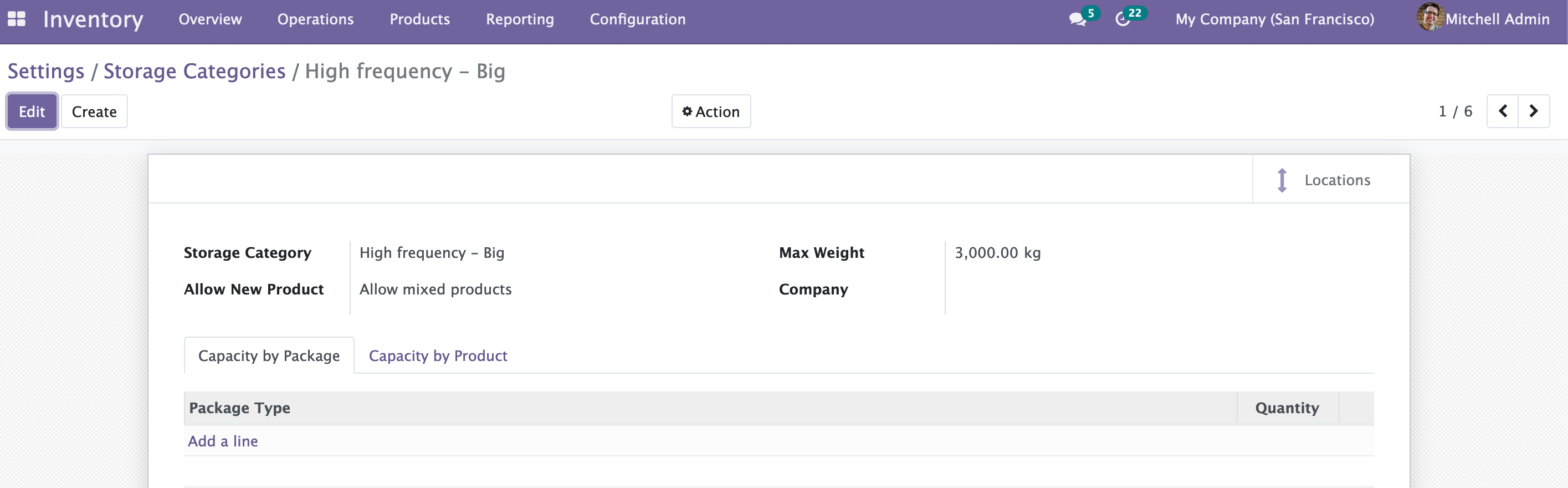Open the Action dropdown

point(711,111)
